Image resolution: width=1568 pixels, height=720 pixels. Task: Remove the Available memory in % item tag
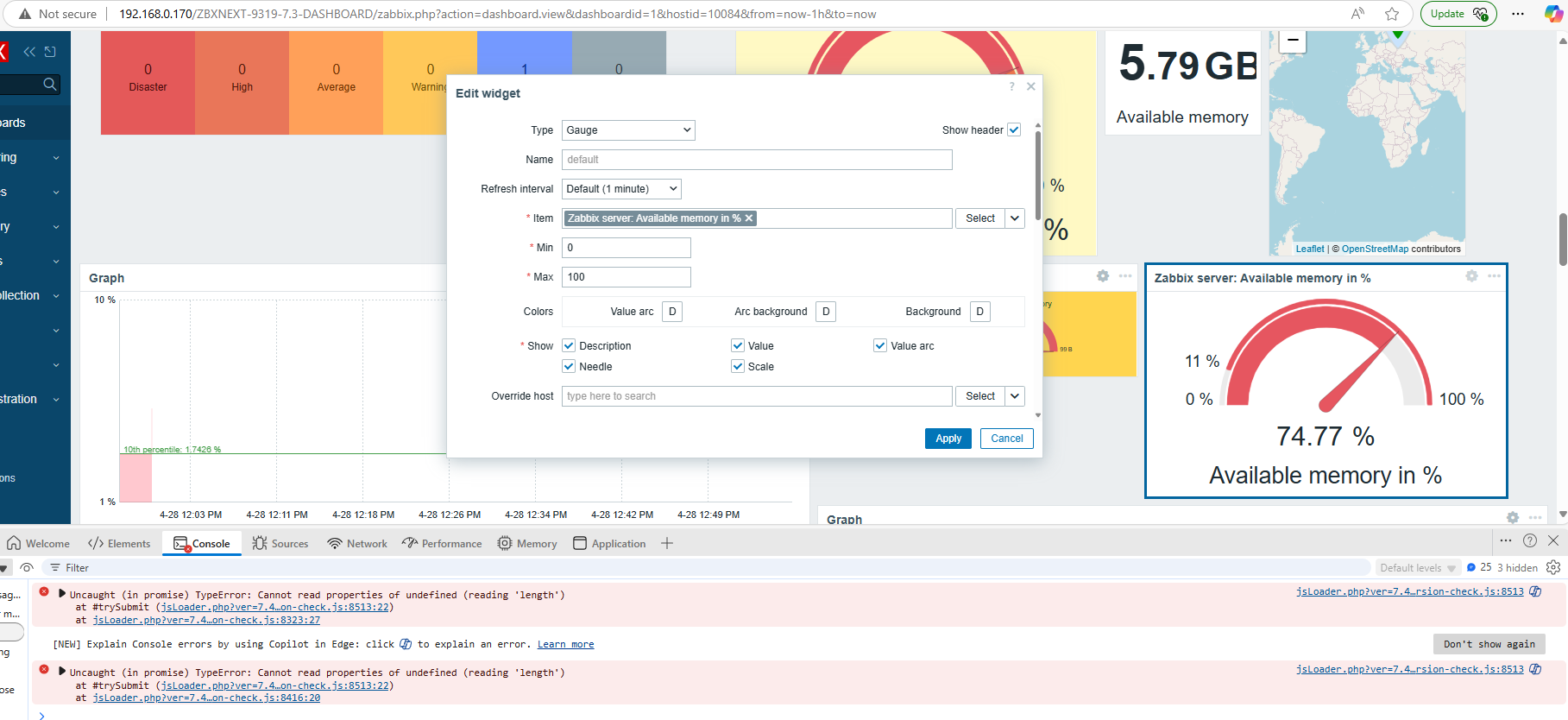pos(749,218)
